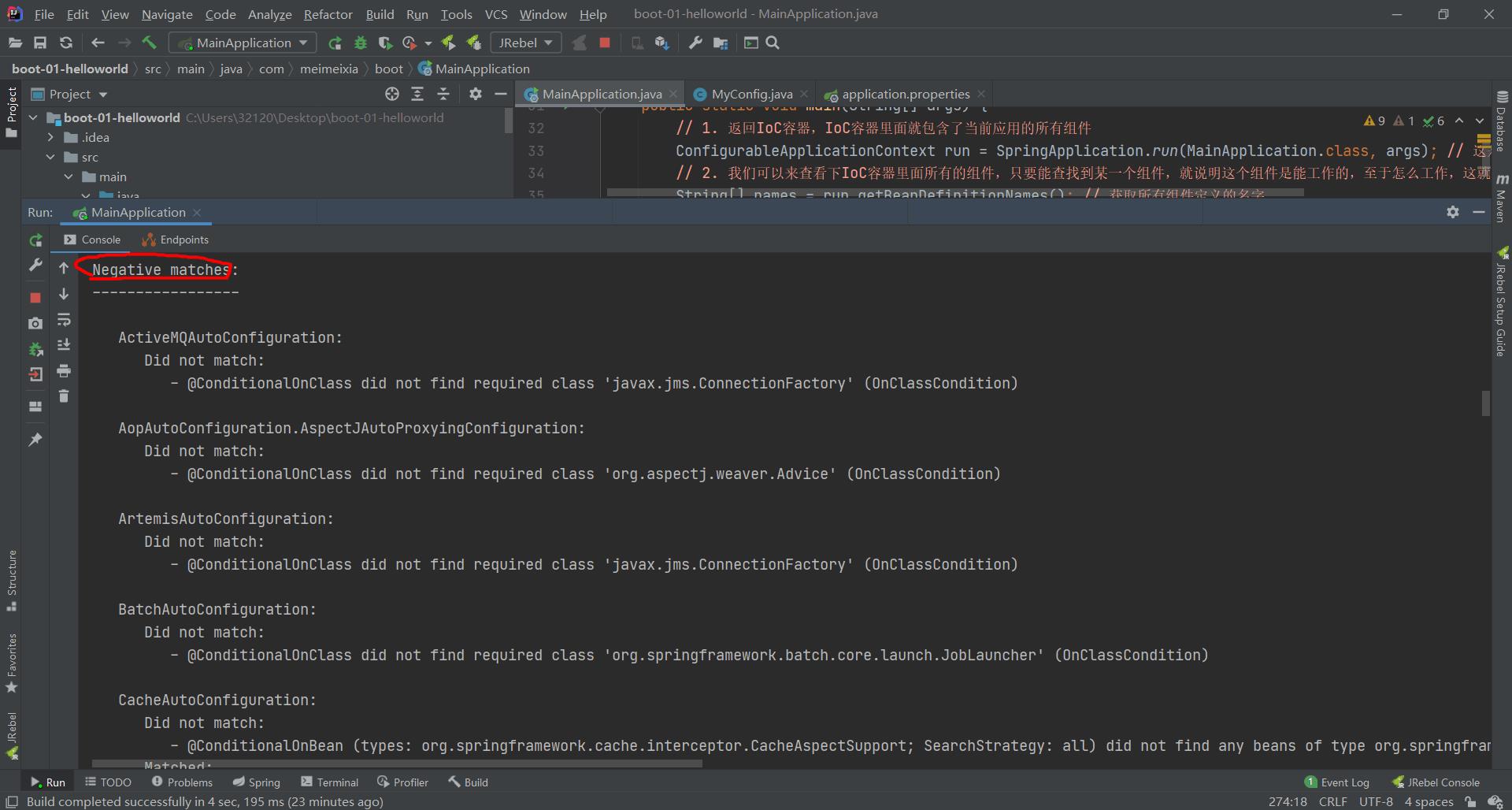The height and width of the screenshot is (810, 1512).
Task: Click the Synchronize reload icon in toolbar
Action: [66, 43]
